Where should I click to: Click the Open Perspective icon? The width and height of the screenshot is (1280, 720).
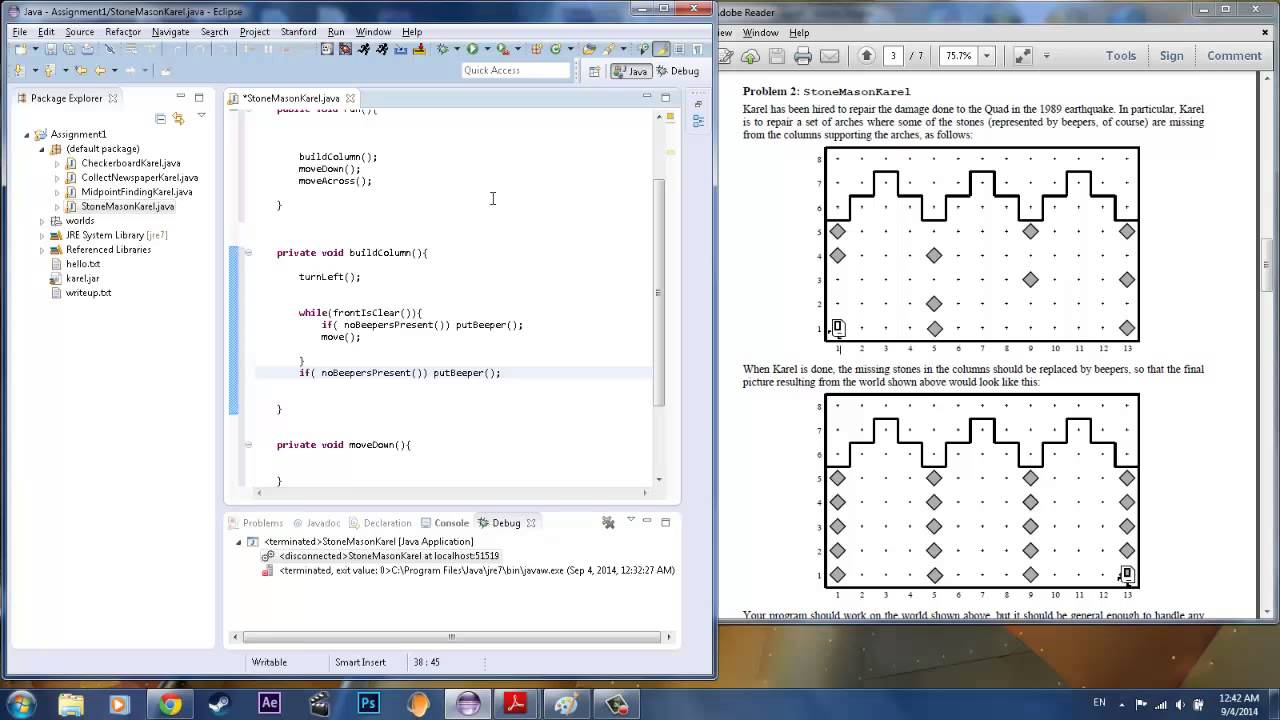[594, 71]
